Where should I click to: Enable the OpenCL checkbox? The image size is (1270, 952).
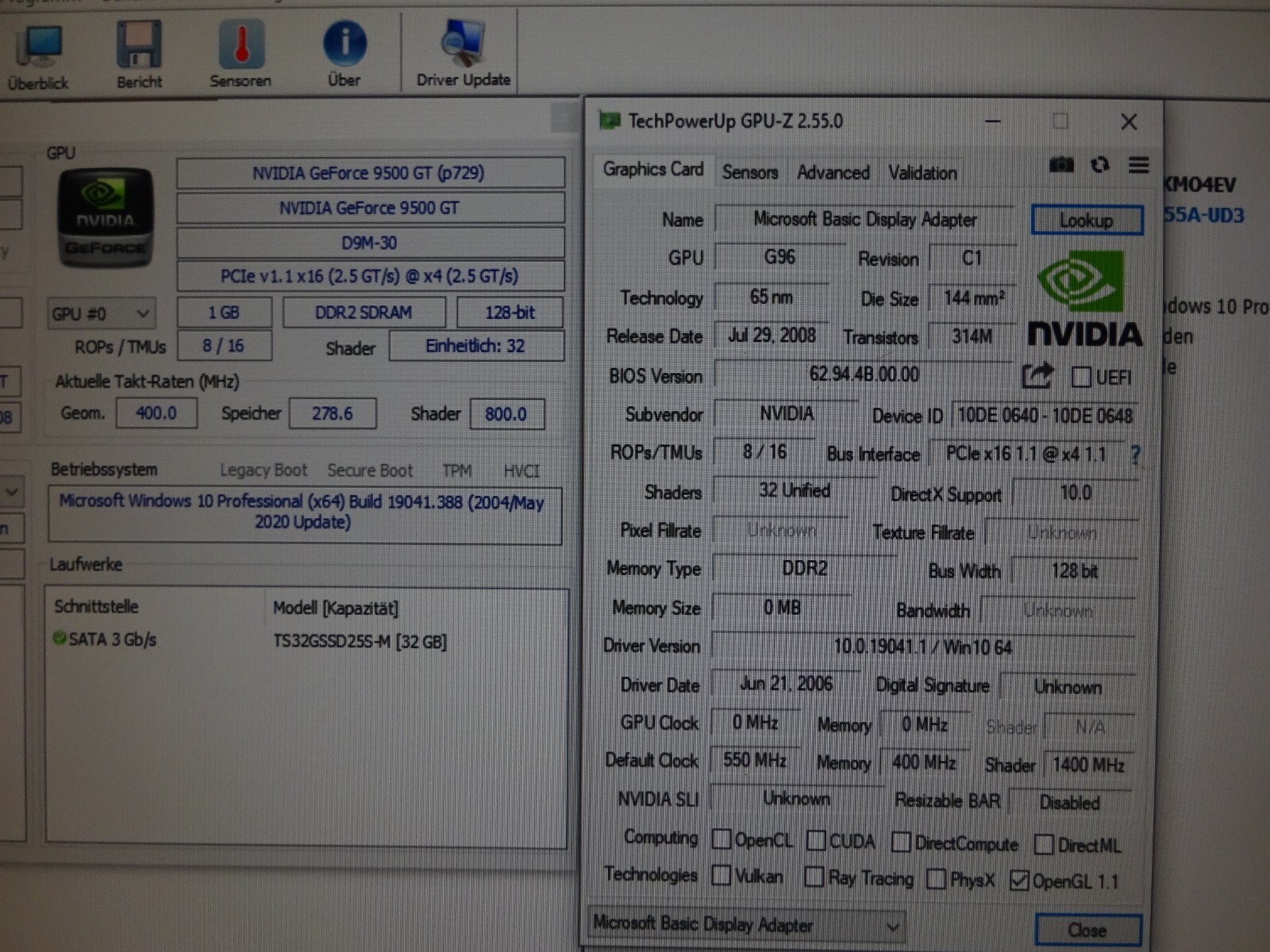pos(722,839)
